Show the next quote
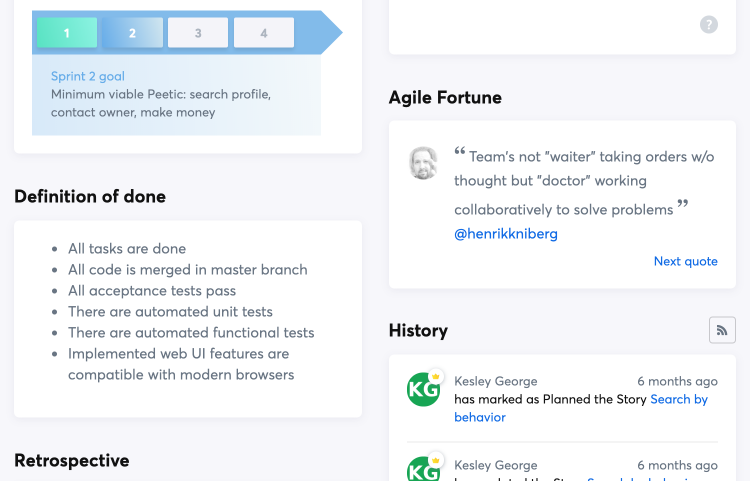 685,261
